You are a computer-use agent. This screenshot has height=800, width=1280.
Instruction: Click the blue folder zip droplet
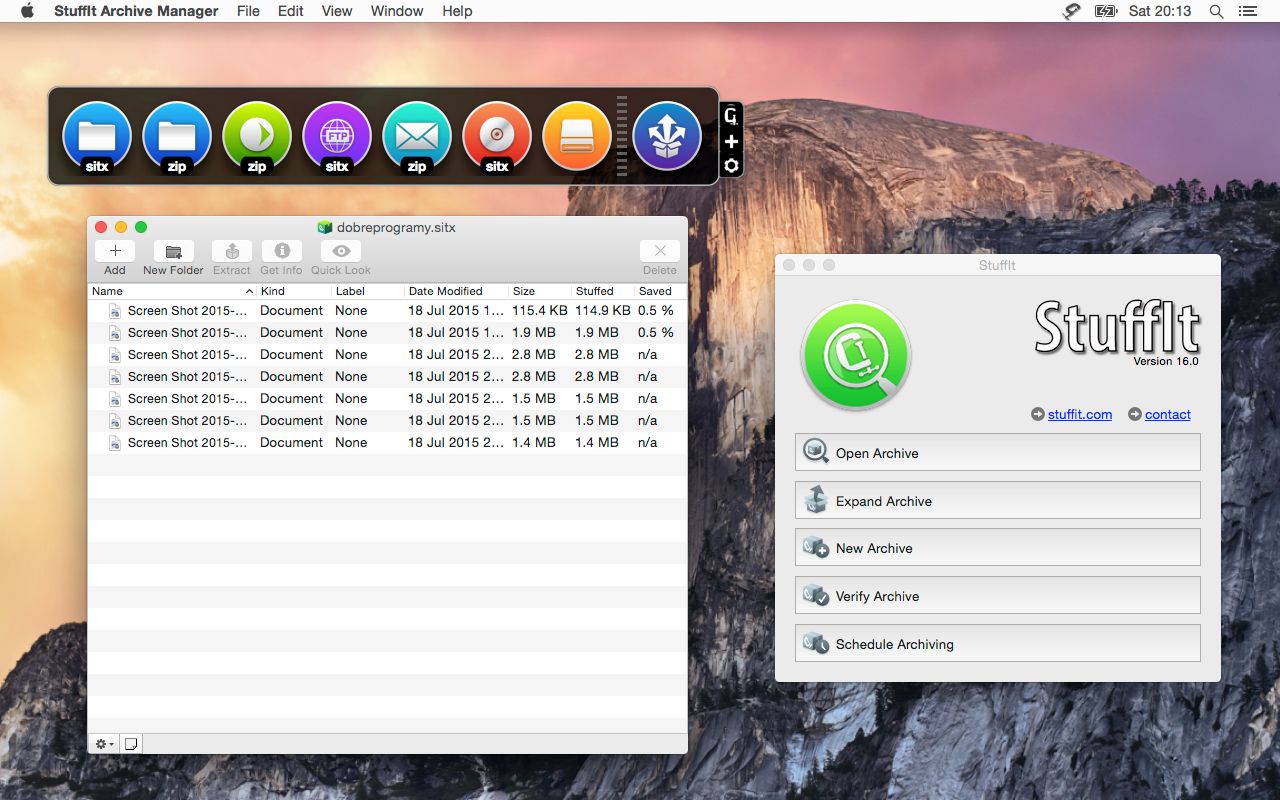177,137
